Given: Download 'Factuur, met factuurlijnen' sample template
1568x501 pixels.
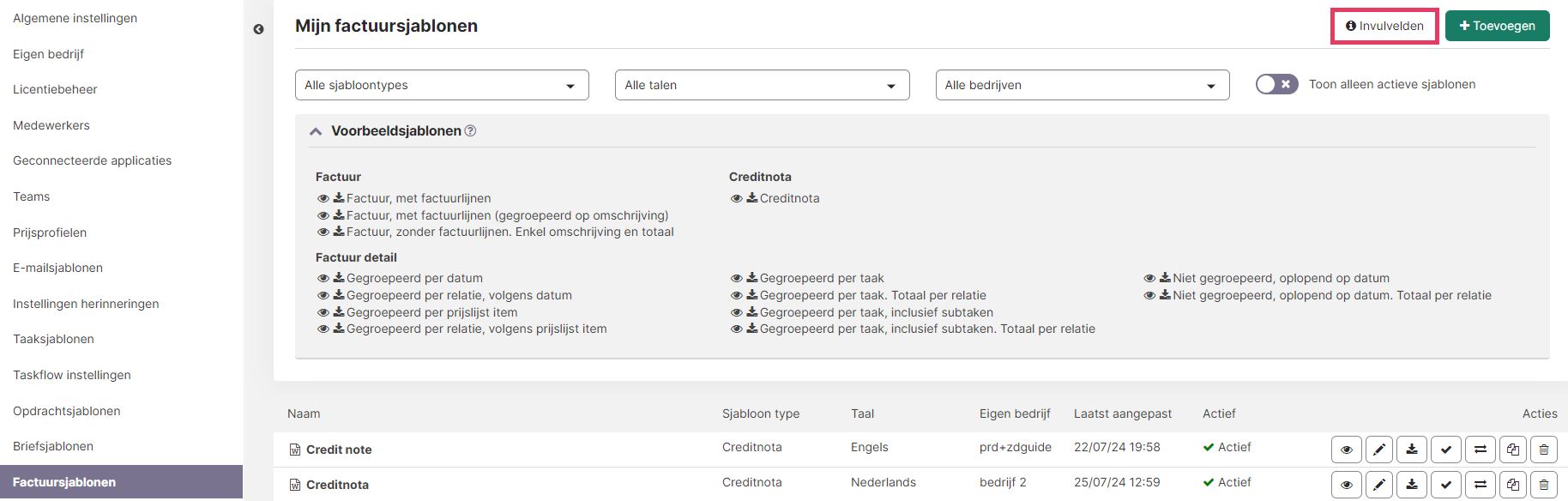Looking at the screenshot, I should pyautogui.click(x=339, y=198).
